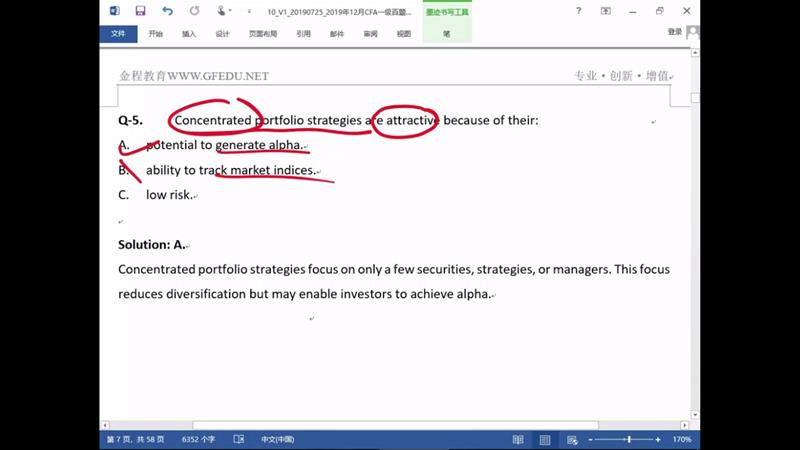Toggle touch/mouse mode icon
Screen dimensions: 800x450
pyautogui.click(x=221, y=11)
